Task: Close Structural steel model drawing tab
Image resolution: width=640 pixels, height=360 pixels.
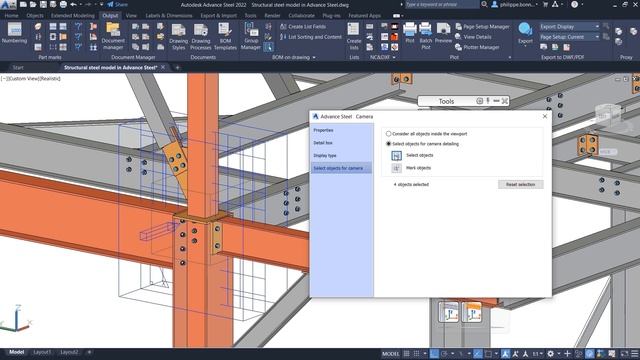Action: 163,67
